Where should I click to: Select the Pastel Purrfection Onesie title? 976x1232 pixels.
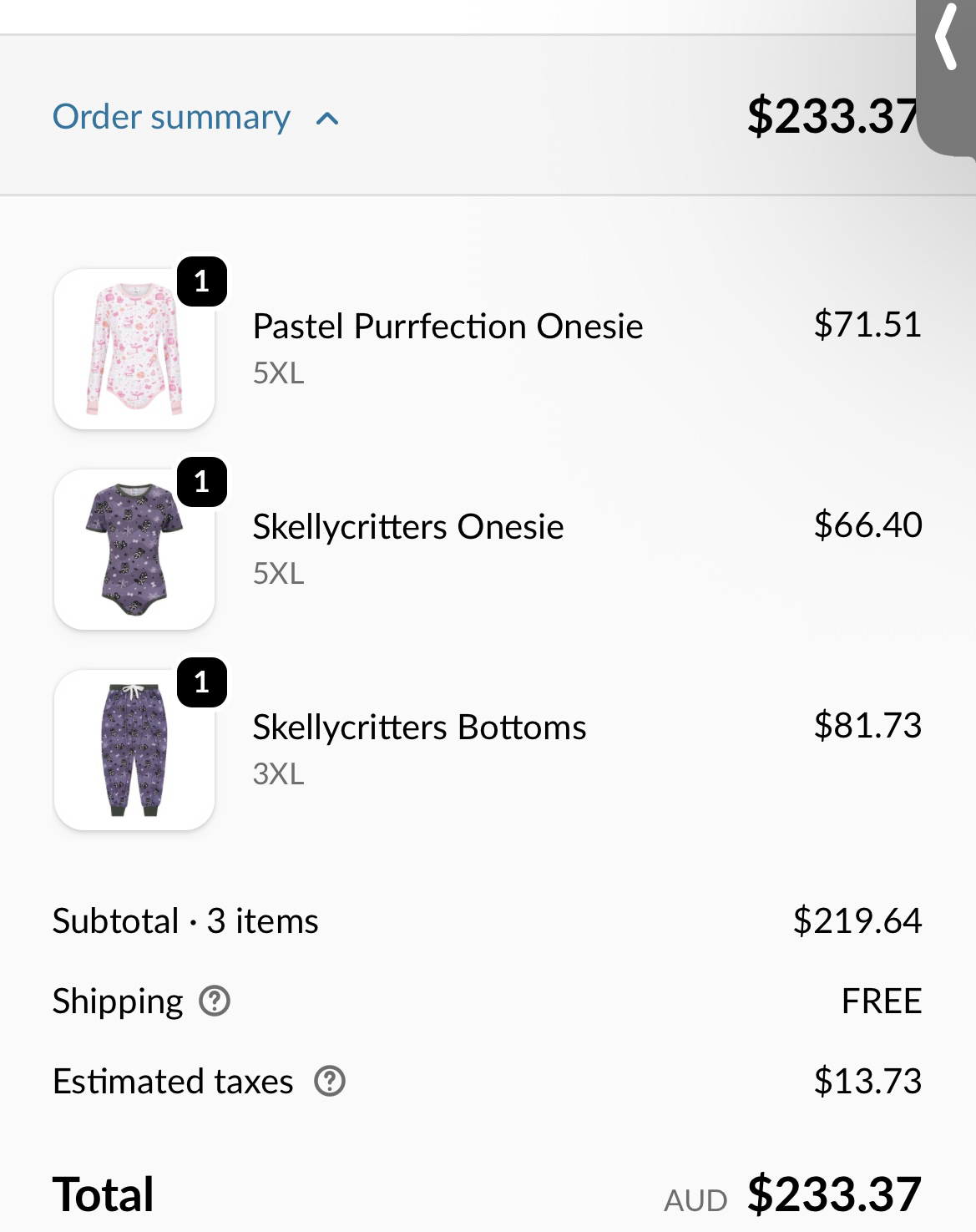click(448, 326)
